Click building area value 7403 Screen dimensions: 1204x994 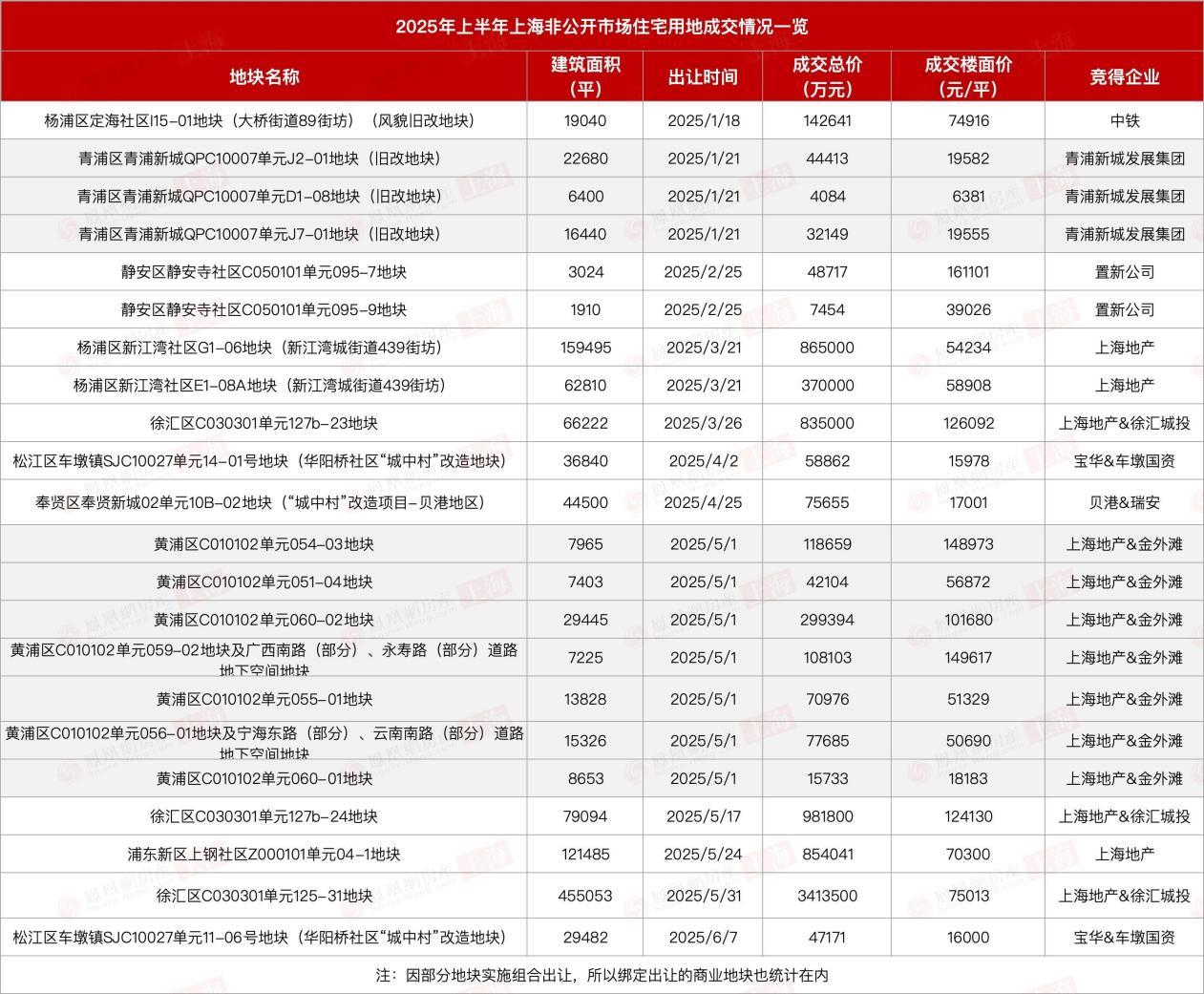click(585, 582)
